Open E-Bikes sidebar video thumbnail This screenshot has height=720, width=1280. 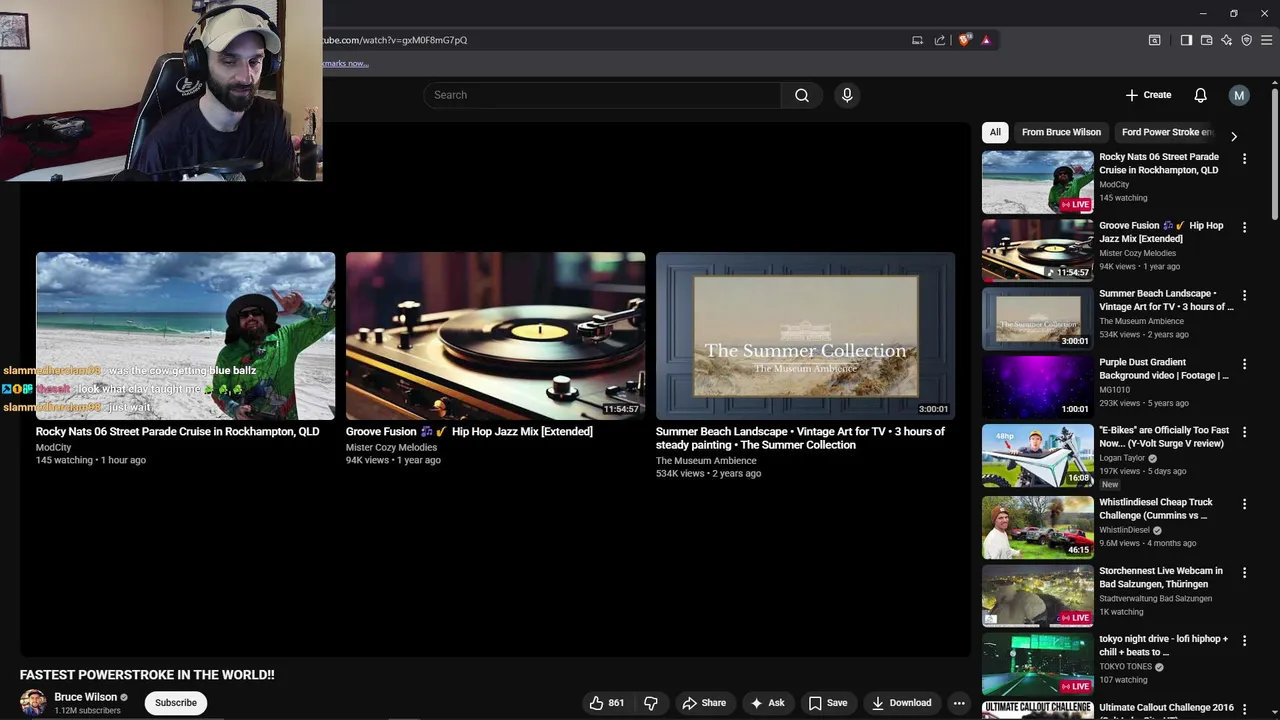pyautogui.click(x=1037, y=455)
